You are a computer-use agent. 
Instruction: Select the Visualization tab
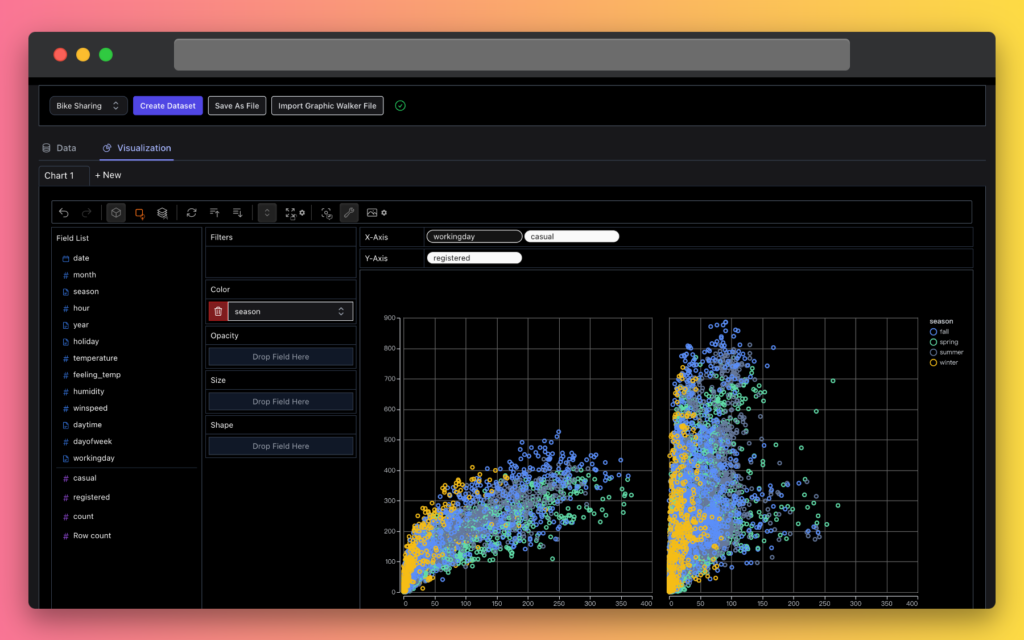pos(136,148)
